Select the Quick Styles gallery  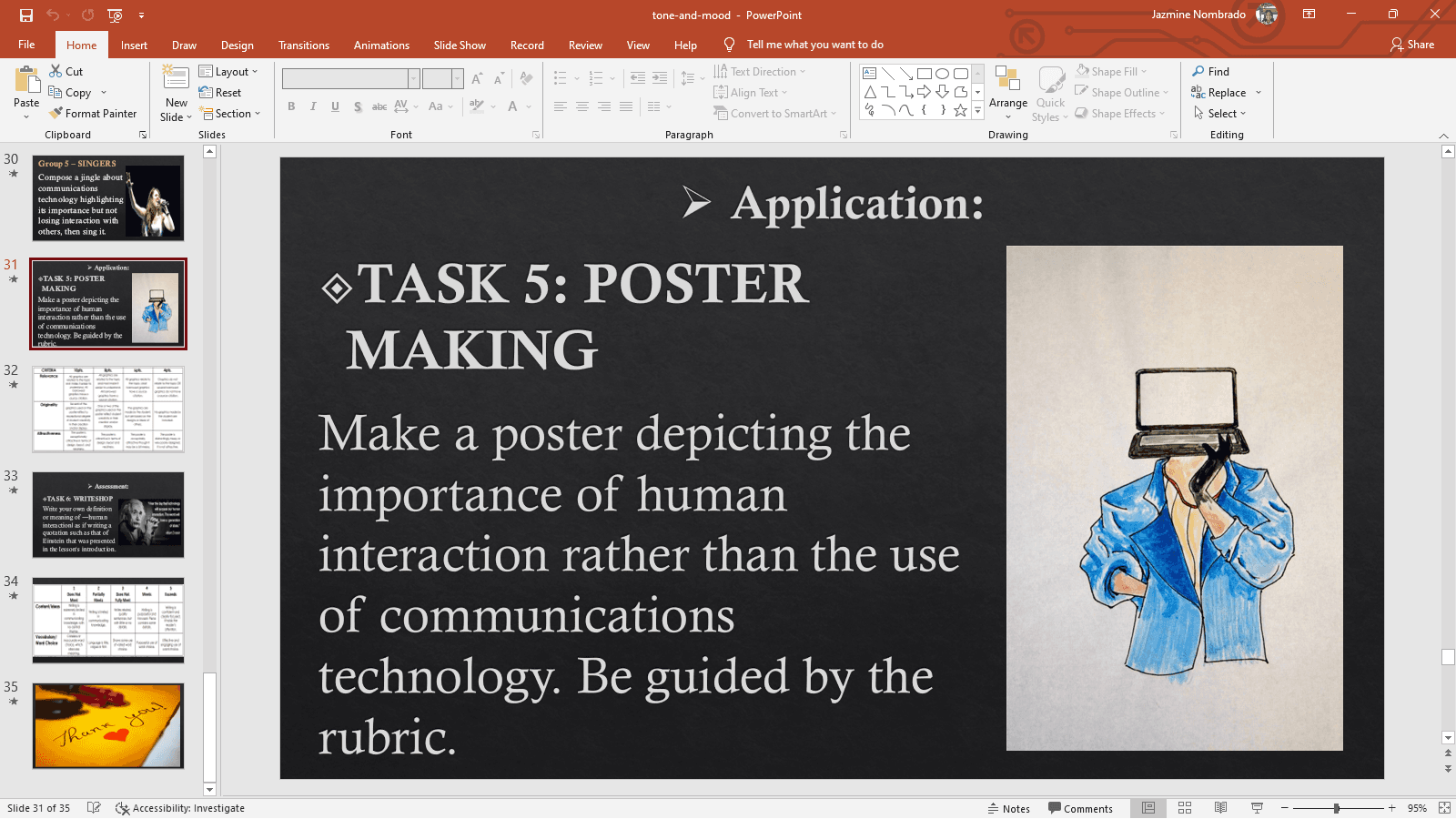pyautogui.click(x=1050, y=92)
